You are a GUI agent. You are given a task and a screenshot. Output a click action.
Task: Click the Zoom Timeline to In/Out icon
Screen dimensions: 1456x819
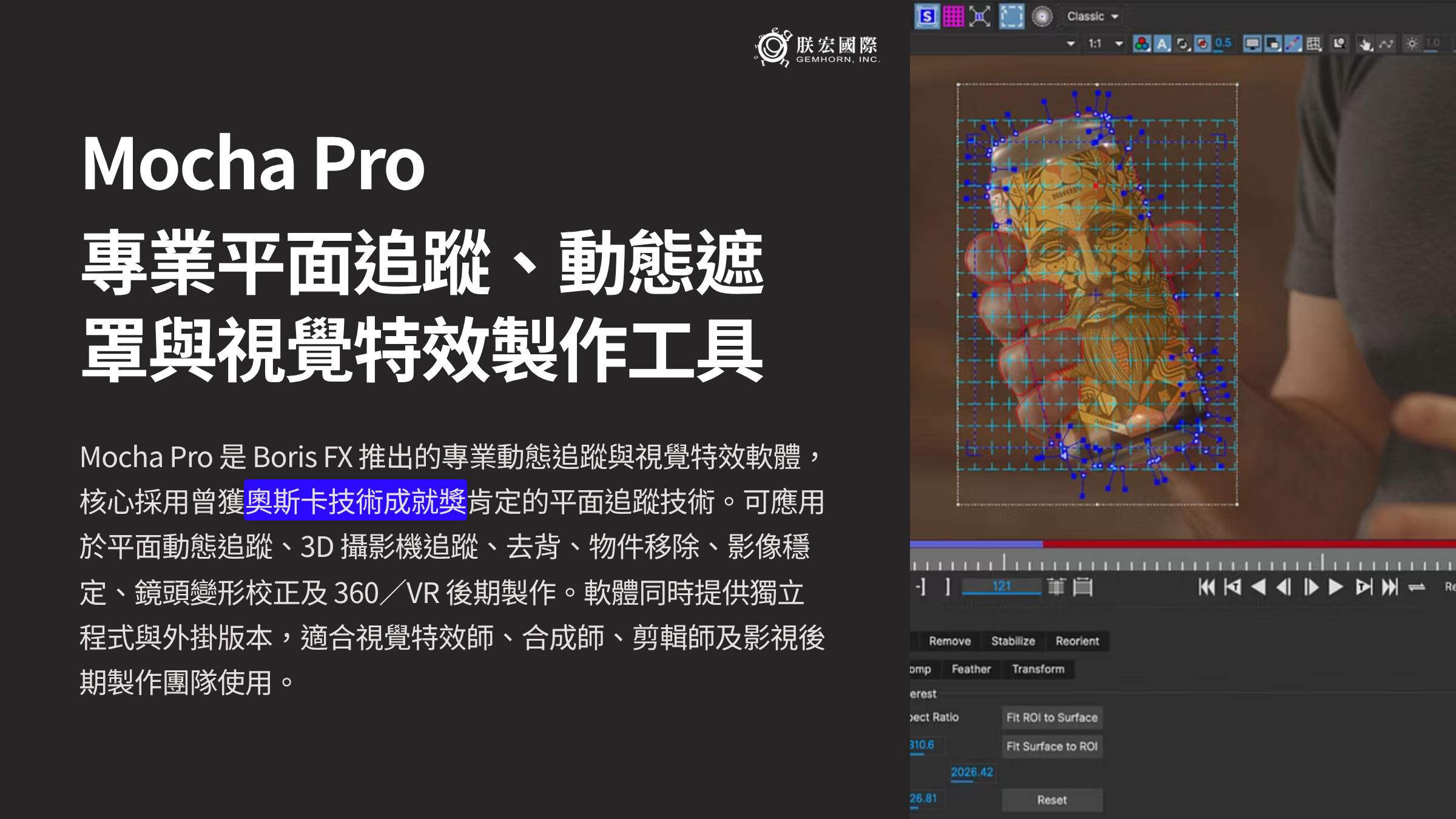1056,587
